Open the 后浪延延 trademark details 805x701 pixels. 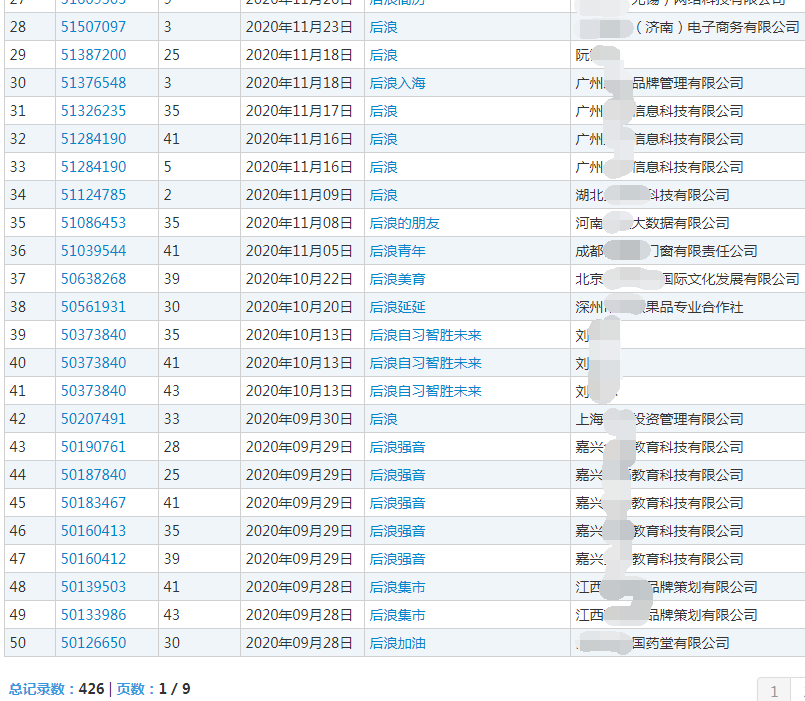click(x=397, y=307)
